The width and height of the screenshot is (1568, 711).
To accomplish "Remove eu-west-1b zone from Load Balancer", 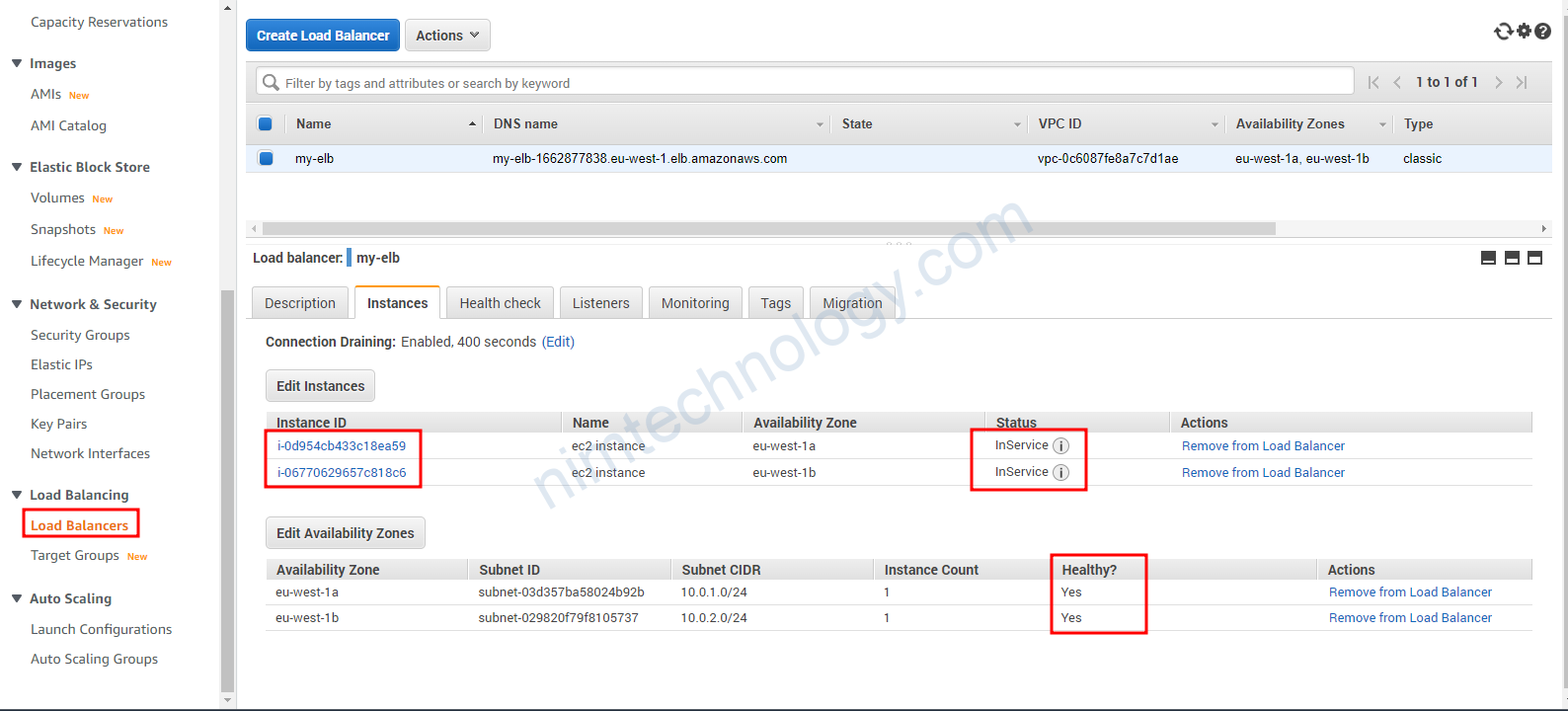I will [x=1410, y=617].
